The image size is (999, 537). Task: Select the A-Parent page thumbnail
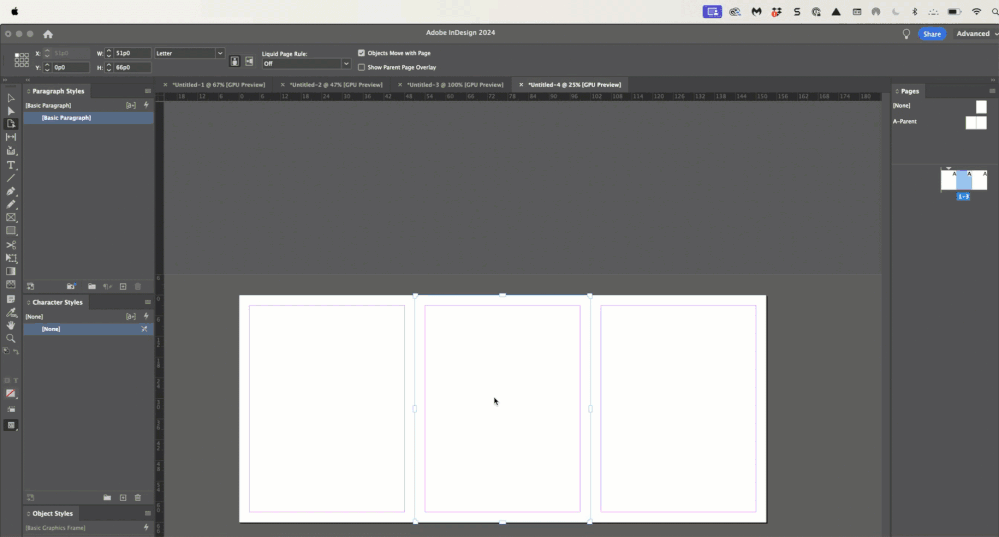[975, 122]
